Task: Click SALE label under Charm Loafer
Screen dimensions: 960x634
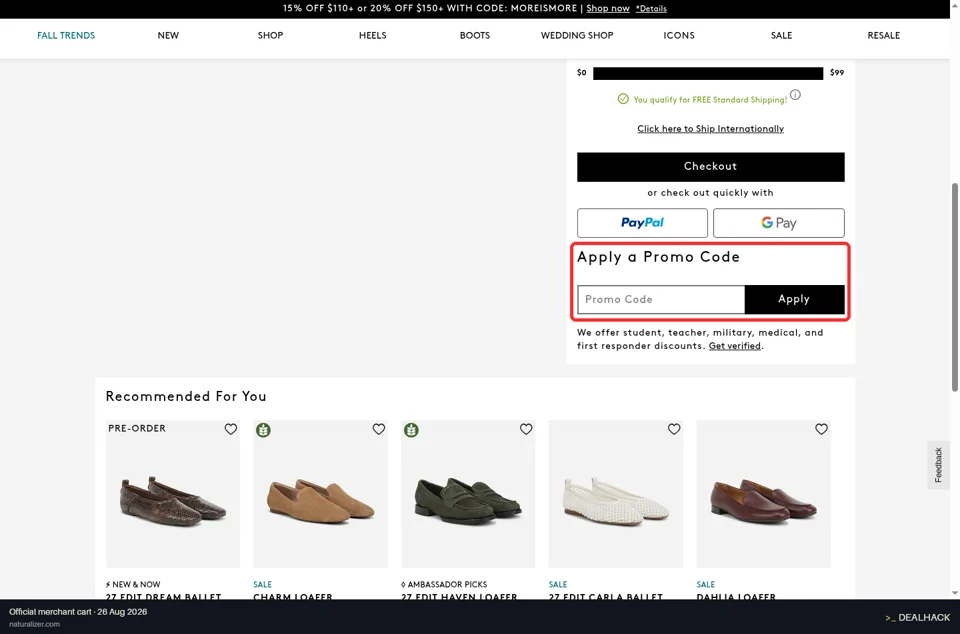Action: (263, 584)
